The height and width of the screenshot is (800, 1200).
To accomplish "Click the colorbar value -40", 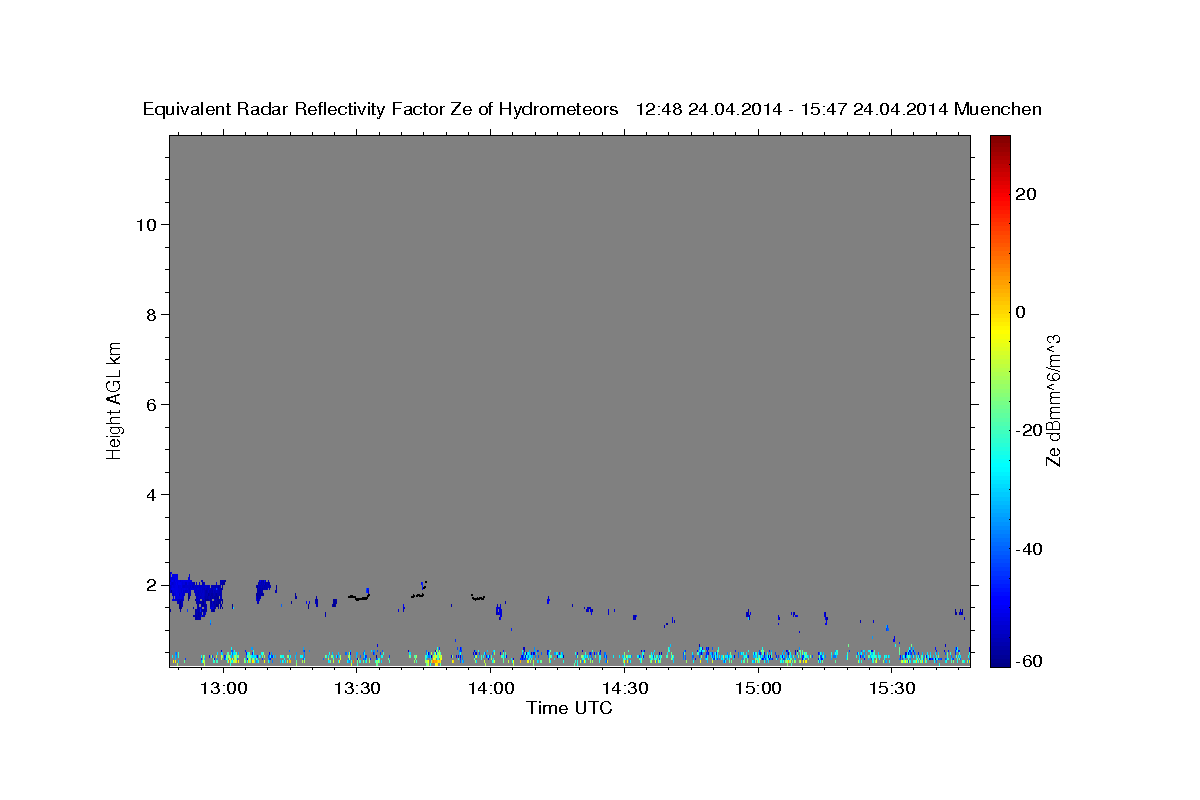I will pos(1030,549).
